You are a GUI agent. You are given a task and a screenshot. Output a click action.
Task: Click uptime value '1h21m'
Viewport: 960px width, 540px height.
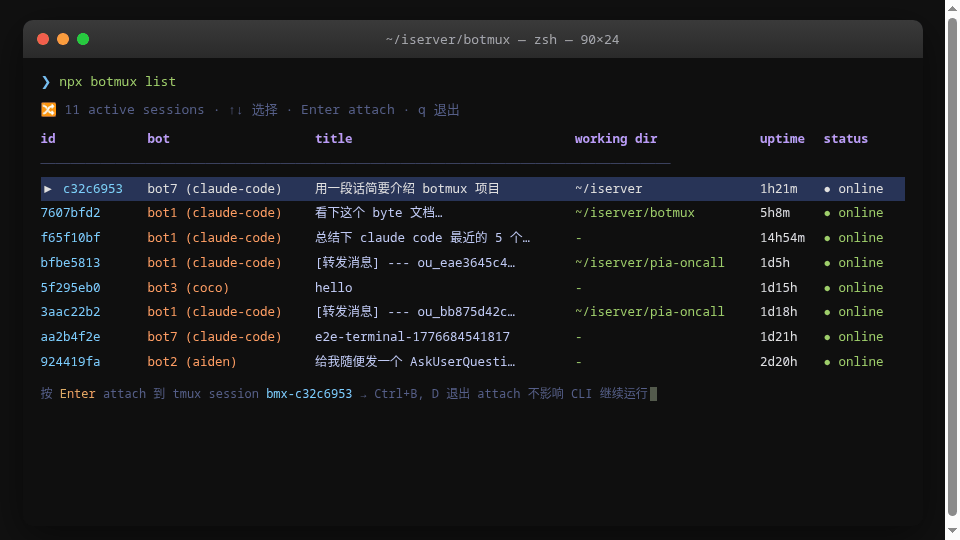coord(779,189)
